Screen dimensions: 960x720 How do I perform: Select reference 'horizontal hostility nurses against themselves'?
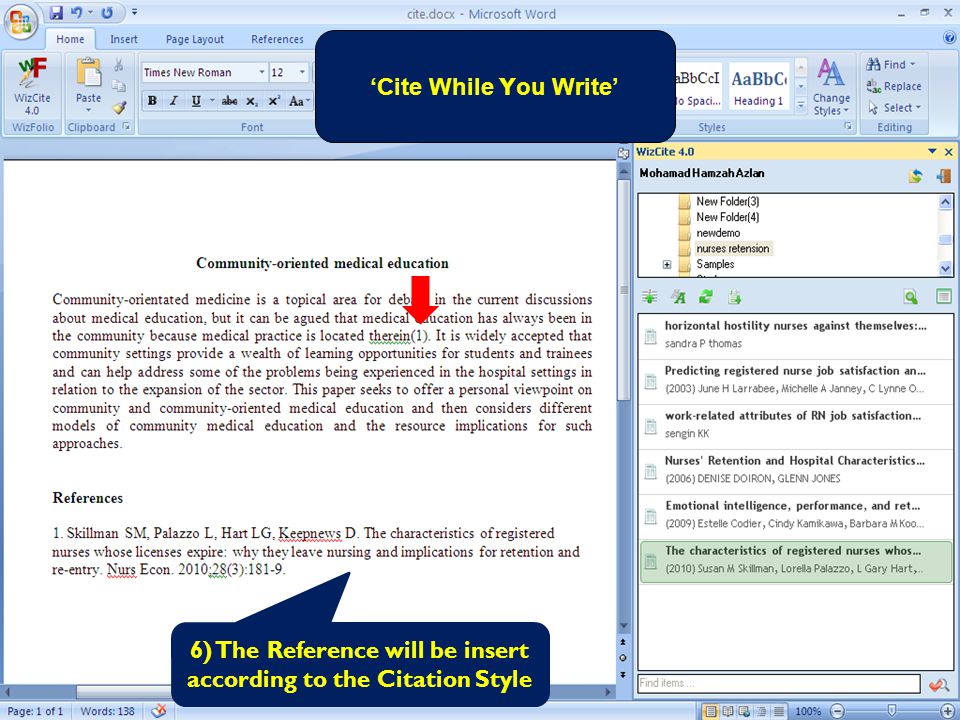pyautogui.click(x=795, y=336)
